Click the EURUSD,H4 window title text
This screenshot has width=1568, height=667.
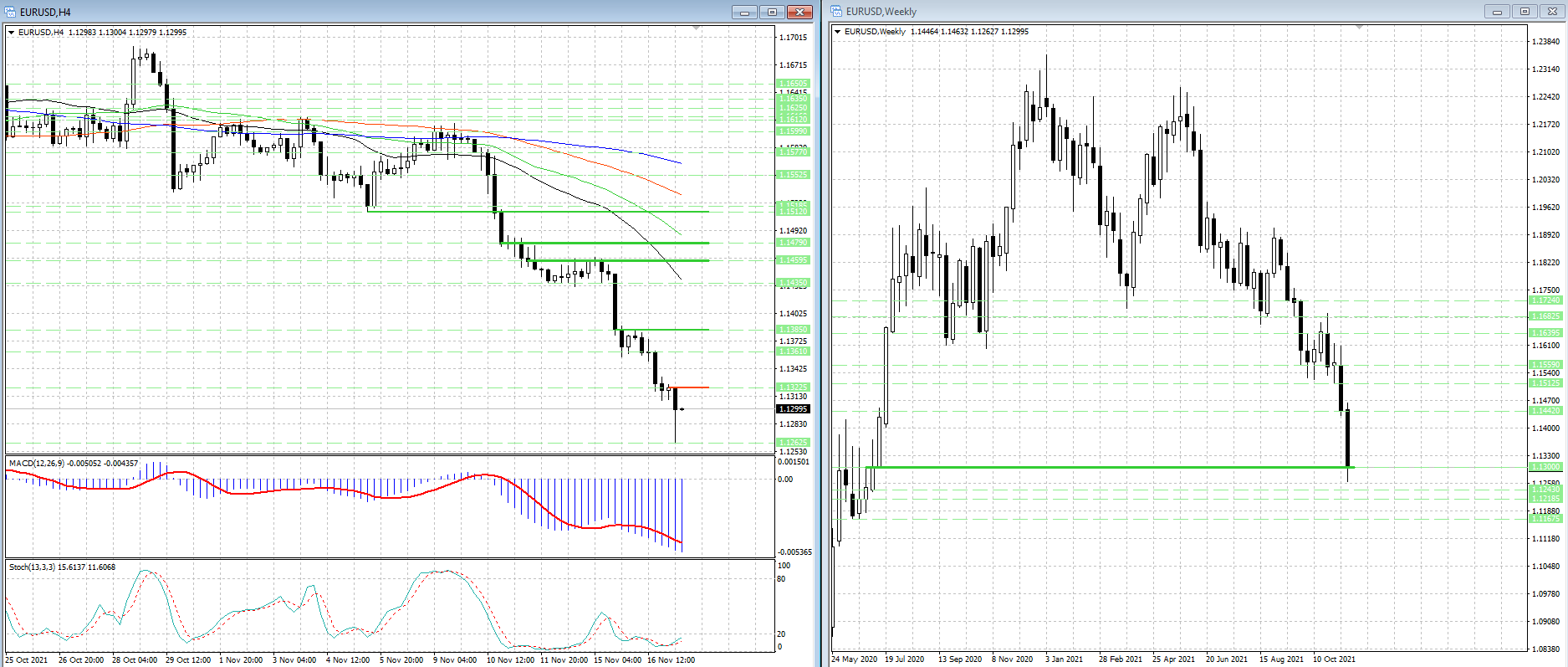click(45, 13)
